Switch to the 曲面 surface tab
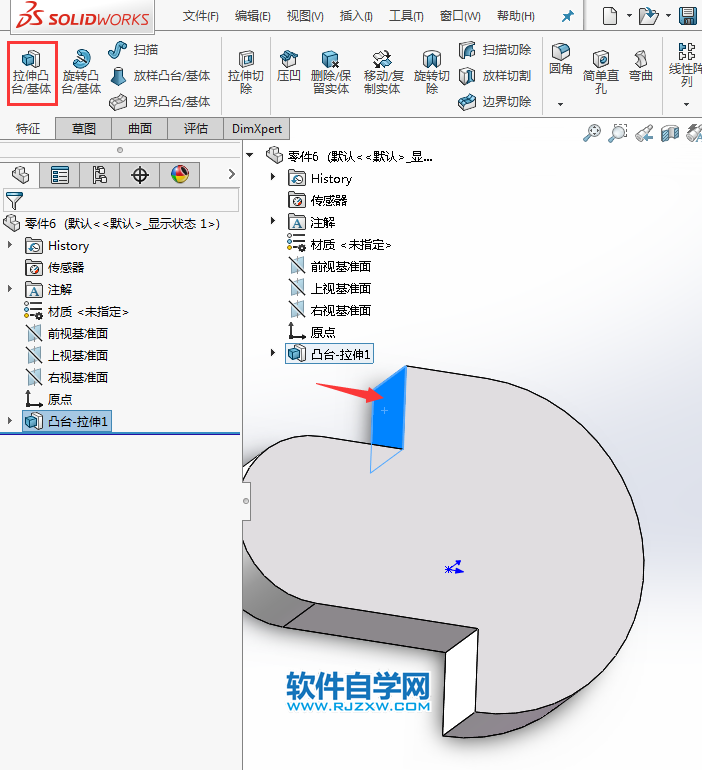This screenshot has height=770, width=702. pyautogui.click(x=140, y=129)
